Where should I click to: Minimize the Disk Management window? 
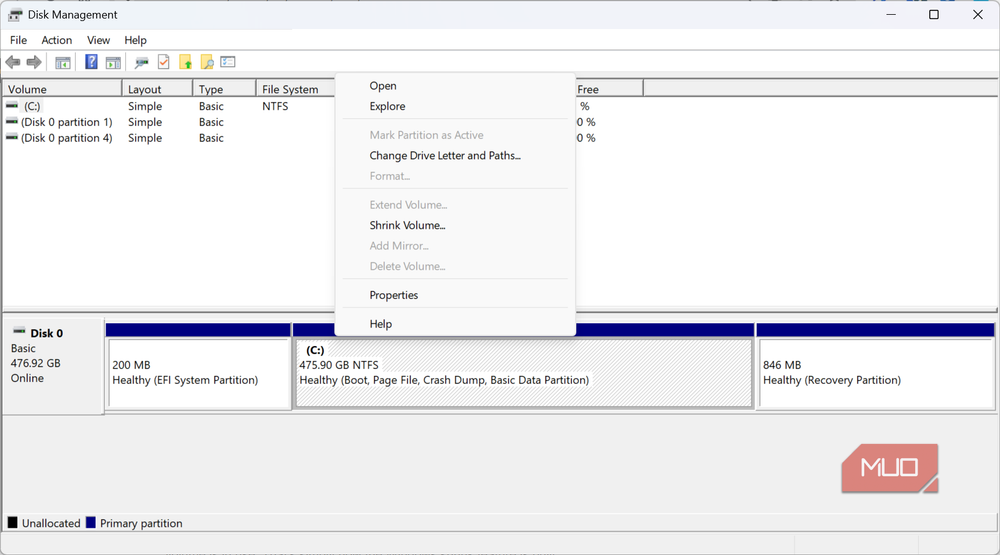coord(891,15)
